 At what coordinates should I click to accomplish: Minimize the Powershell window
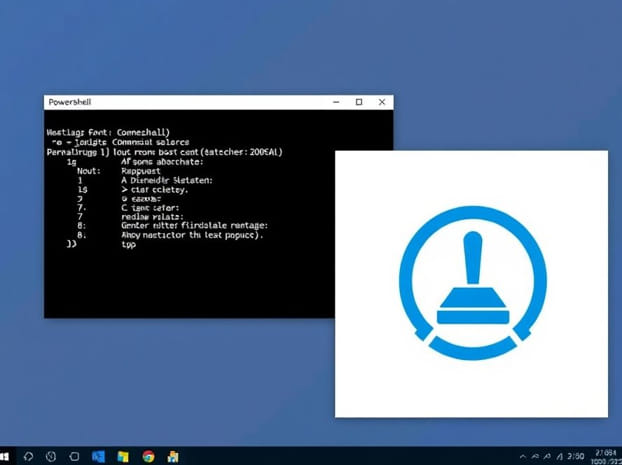[336, 102]
